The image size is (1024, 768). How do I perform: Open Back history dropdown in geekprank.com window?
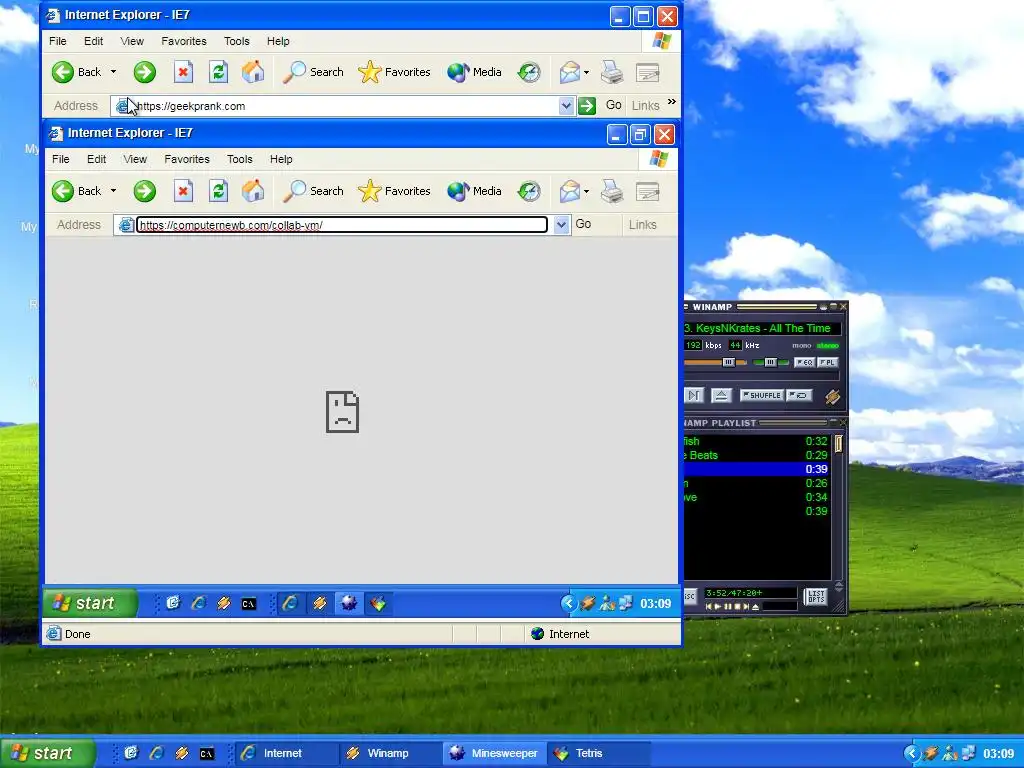coord(113,72)
